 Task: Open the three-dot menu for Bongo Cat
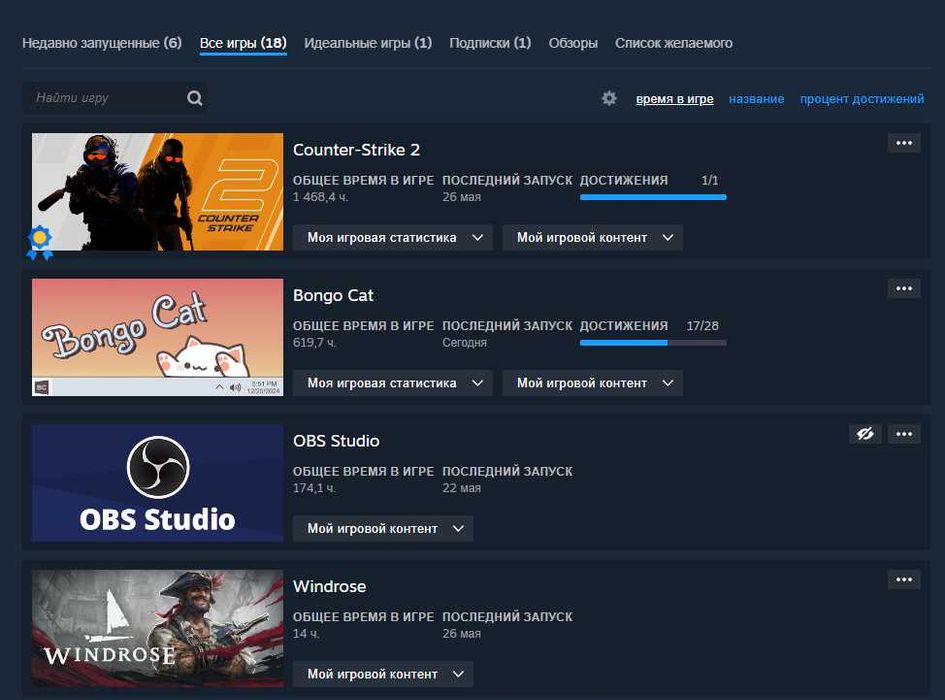coord(903,288)
